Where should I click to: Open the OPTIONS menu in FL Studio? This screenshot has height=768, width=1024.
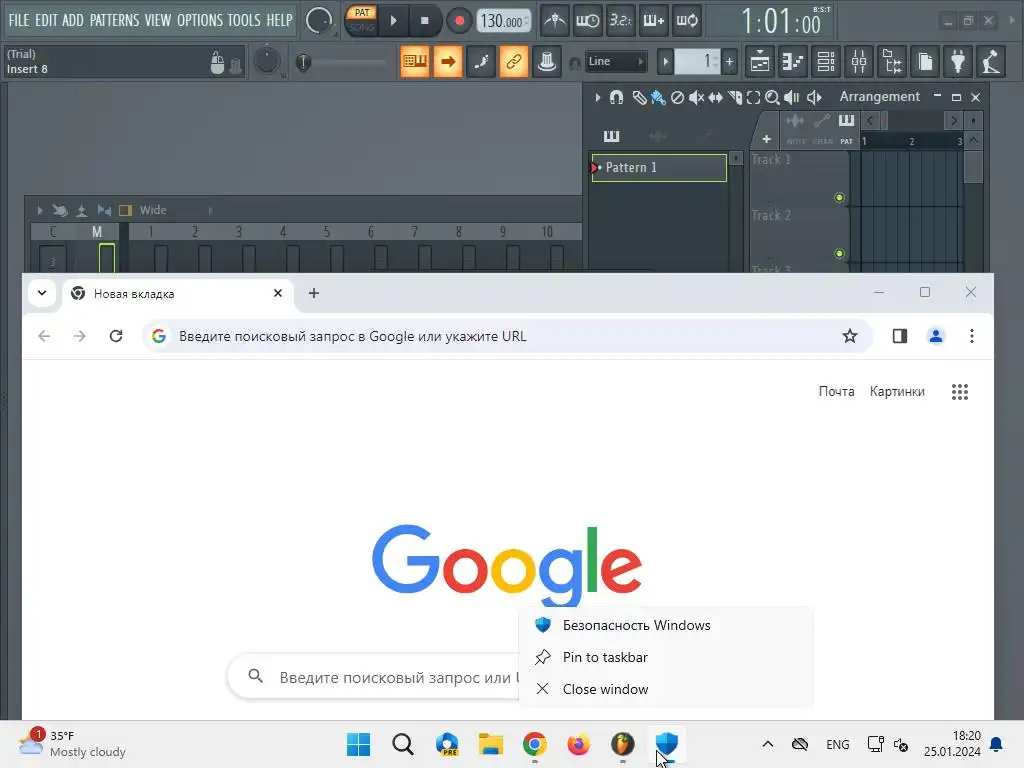coord(199,20)
